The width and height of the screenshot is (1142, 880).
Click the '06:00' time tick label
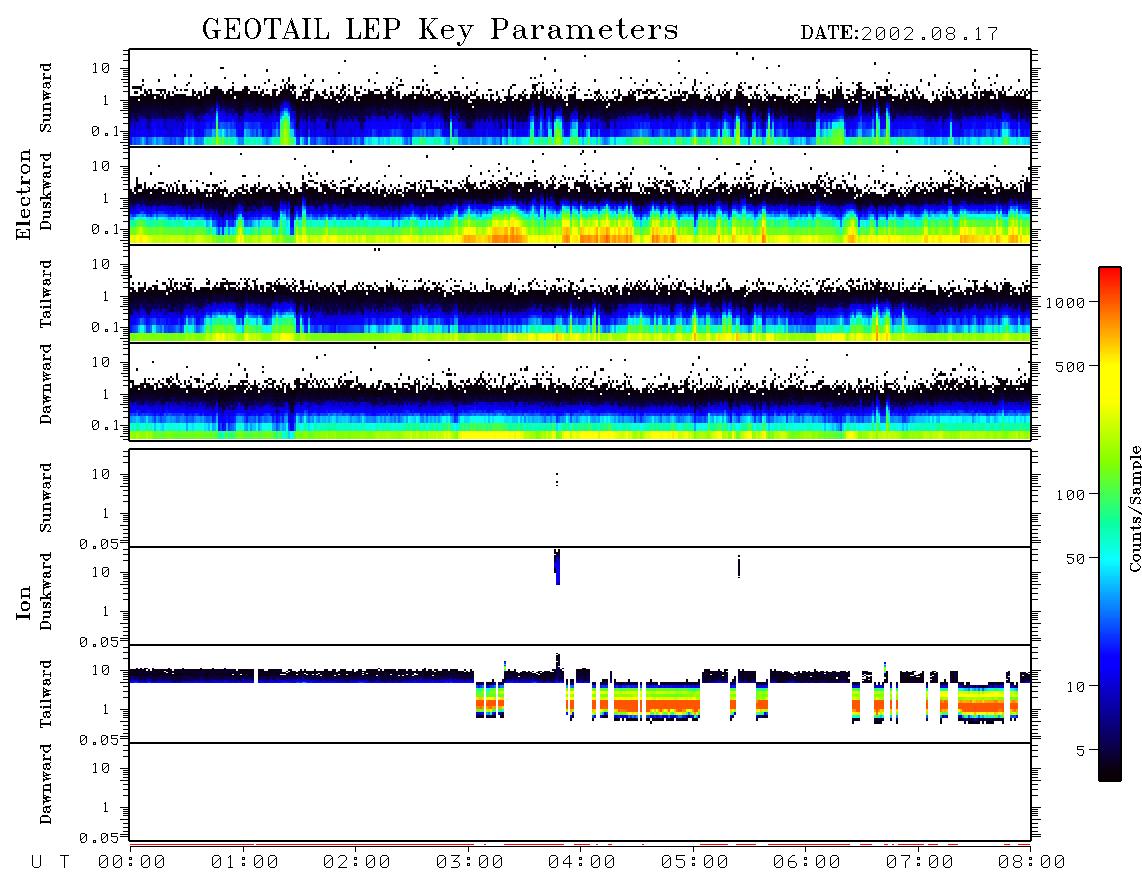pos(807,863)
